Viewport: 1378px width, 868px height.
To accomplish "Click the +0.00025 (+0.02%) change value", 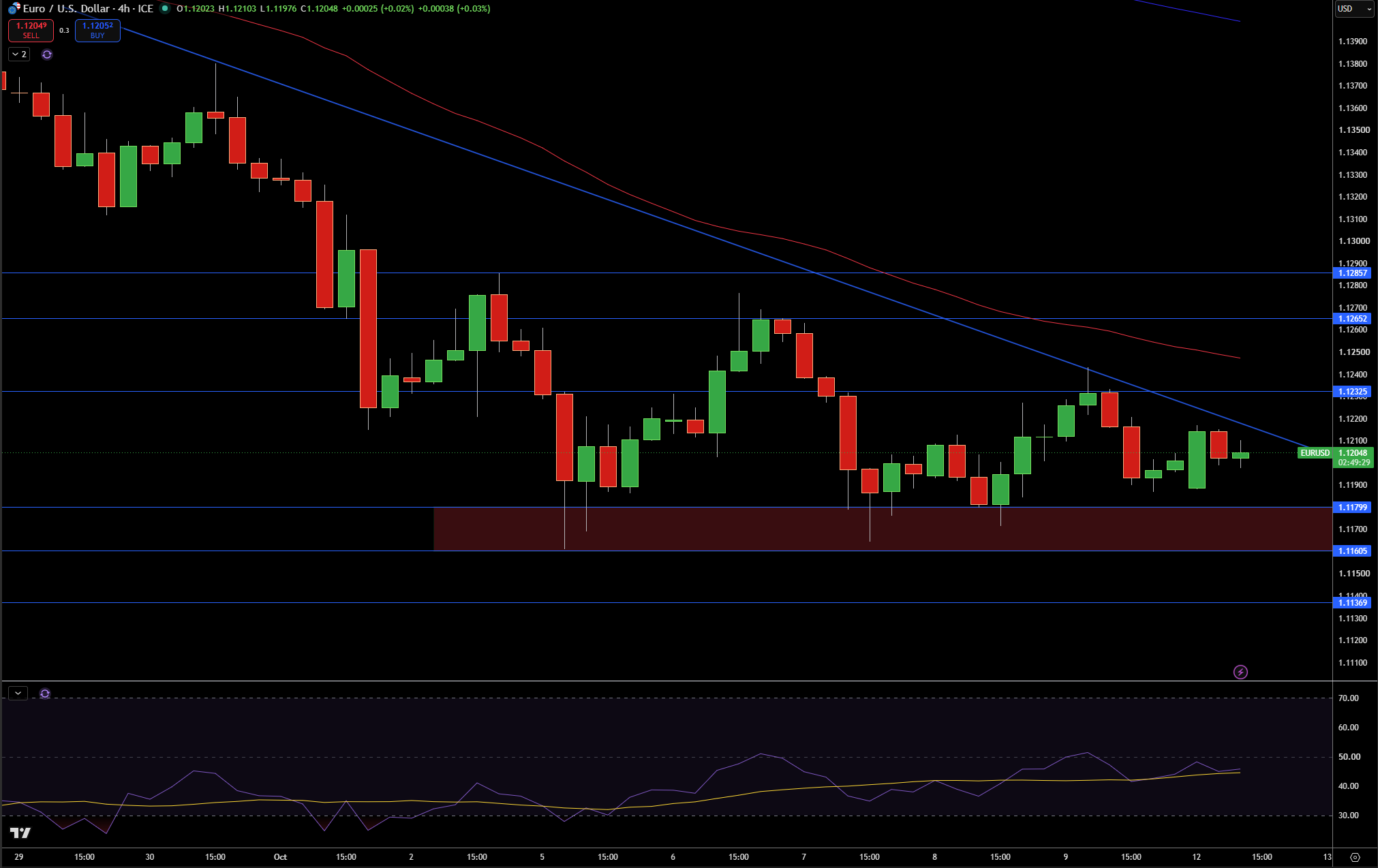I will click(378, 9).
